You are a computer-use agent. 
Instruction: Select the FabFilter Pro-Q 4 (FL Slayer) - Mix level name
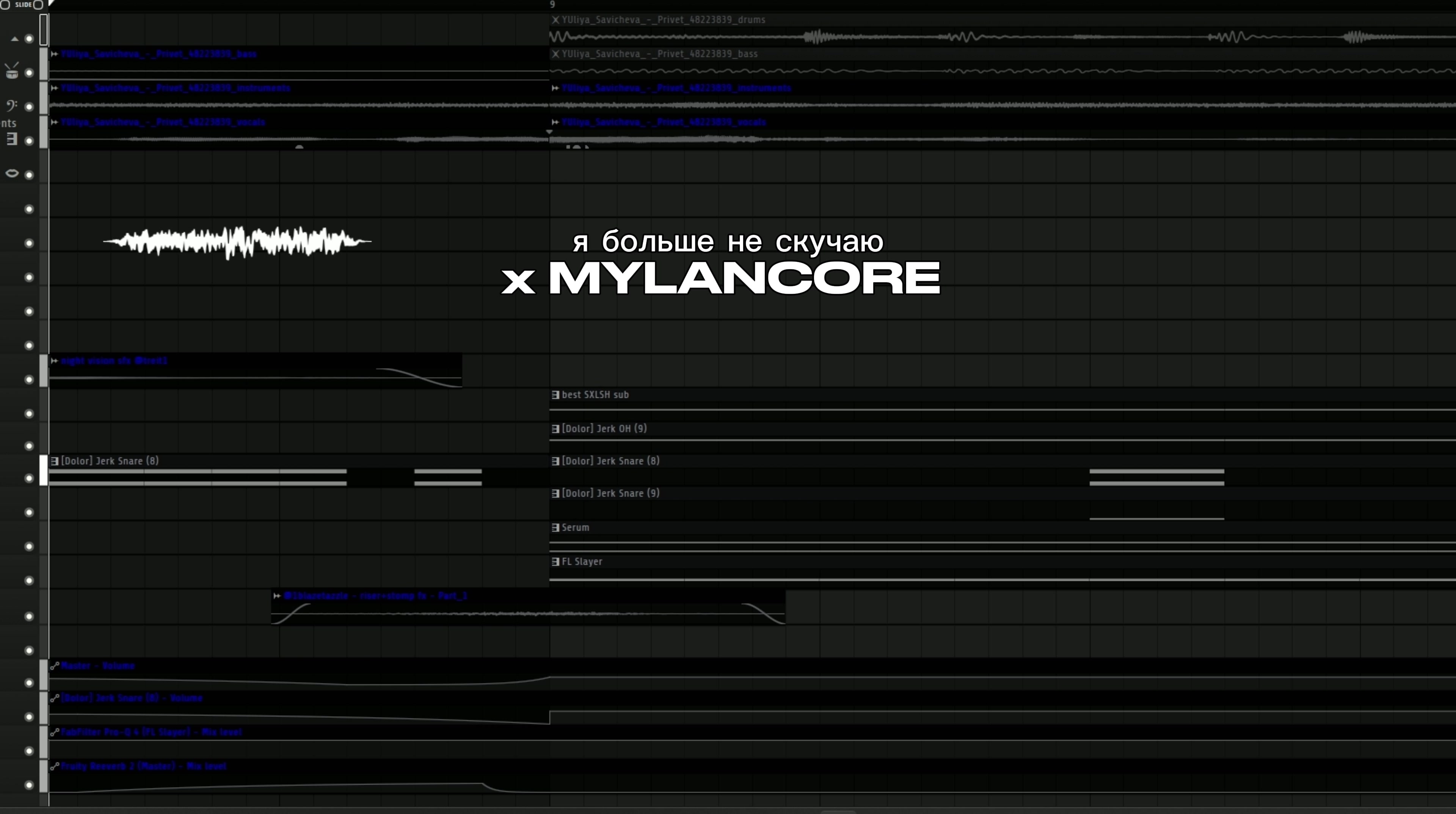(x=151, y=732)
